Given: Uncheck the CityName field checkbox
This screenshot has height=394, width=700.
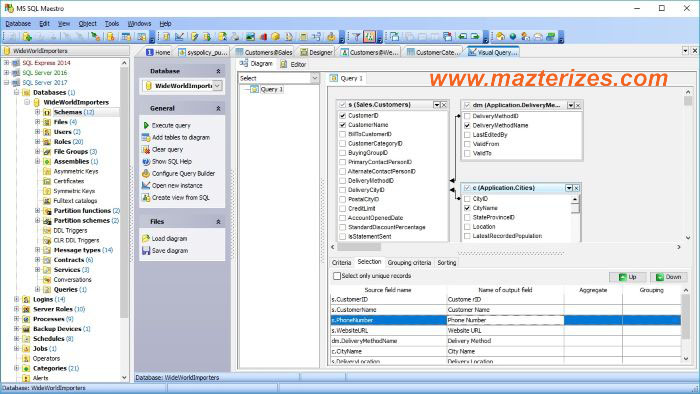Looking at the screenshot, I should [467, 208].
